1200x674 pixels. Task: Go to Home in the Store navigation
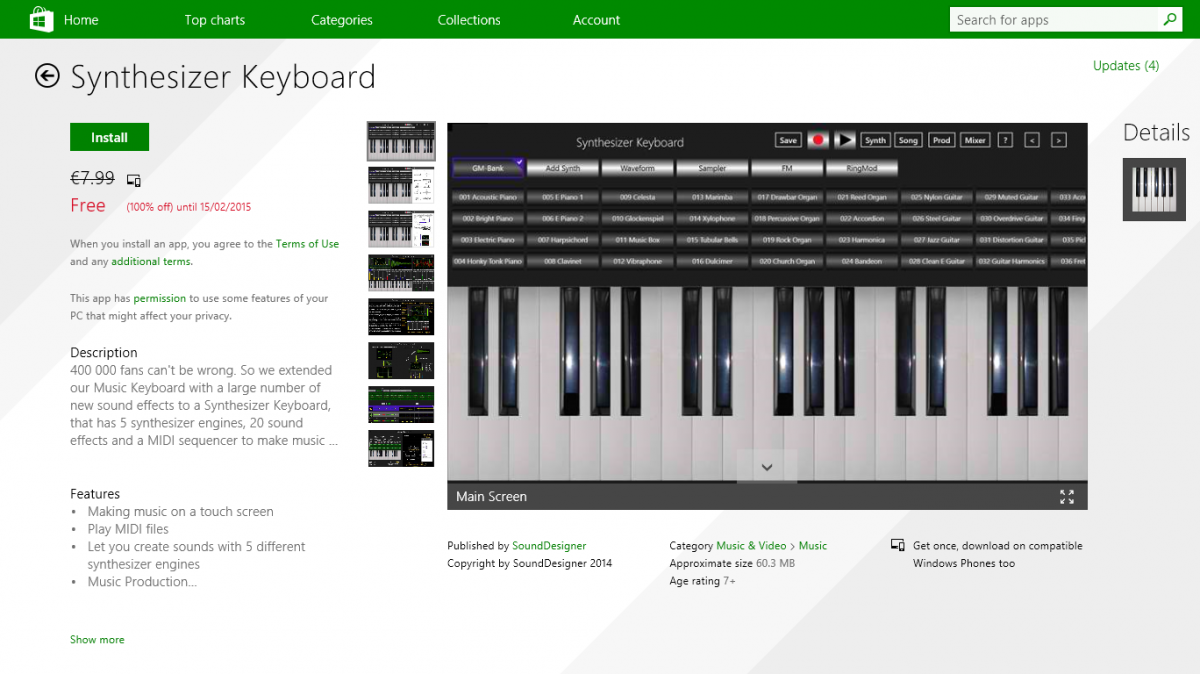pyautogui.click(x=81, y=20)
